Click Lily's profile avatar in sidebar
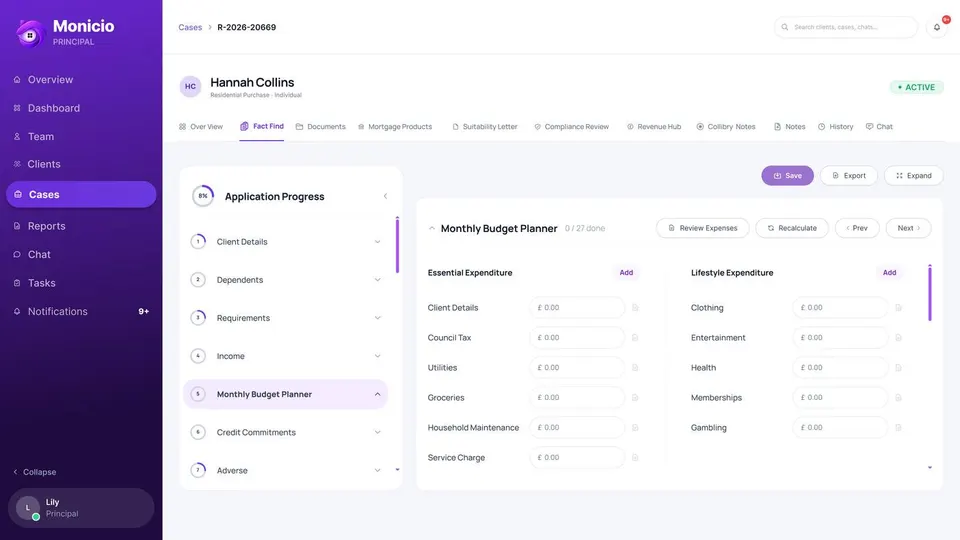The width and height of the screenshot is (960, 540). (x=28, y=508)
